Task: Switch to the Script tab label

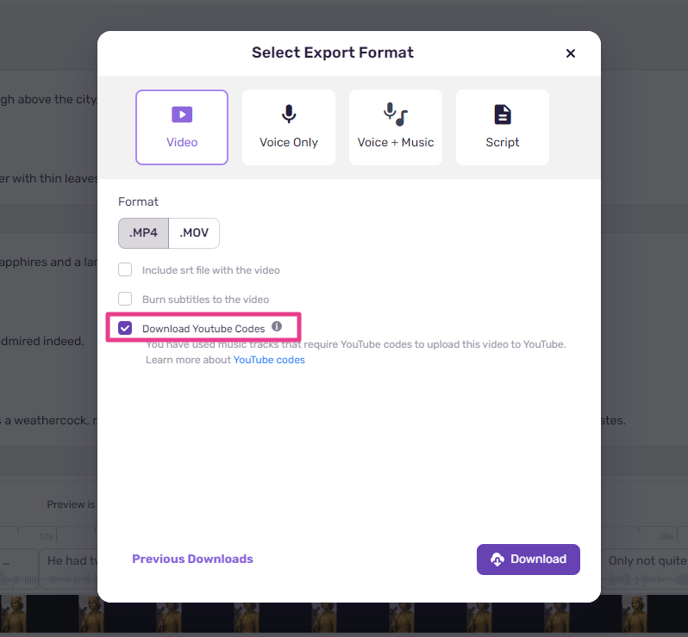Action: tap(502, 142)
